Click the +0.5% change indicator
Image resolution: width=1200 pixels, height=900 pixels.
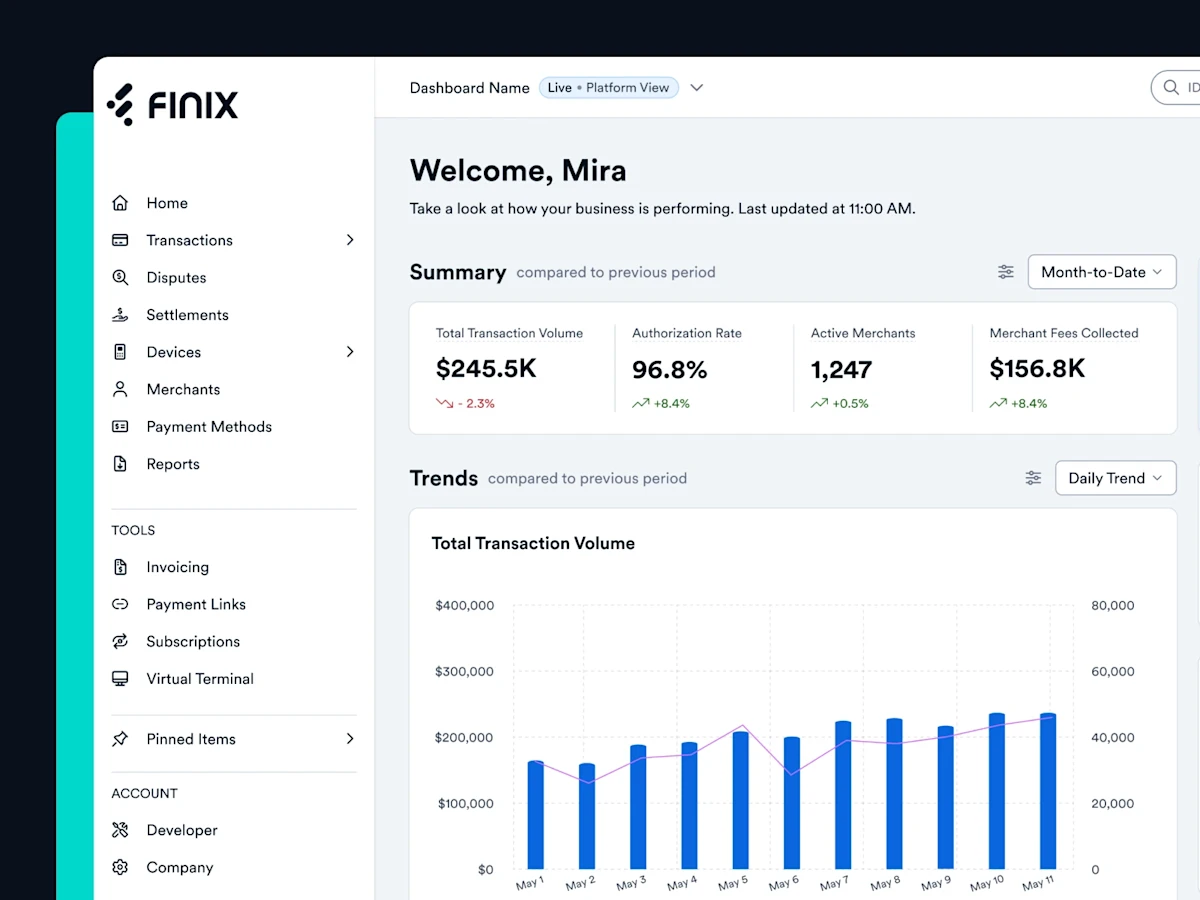(x=840, y=404)
